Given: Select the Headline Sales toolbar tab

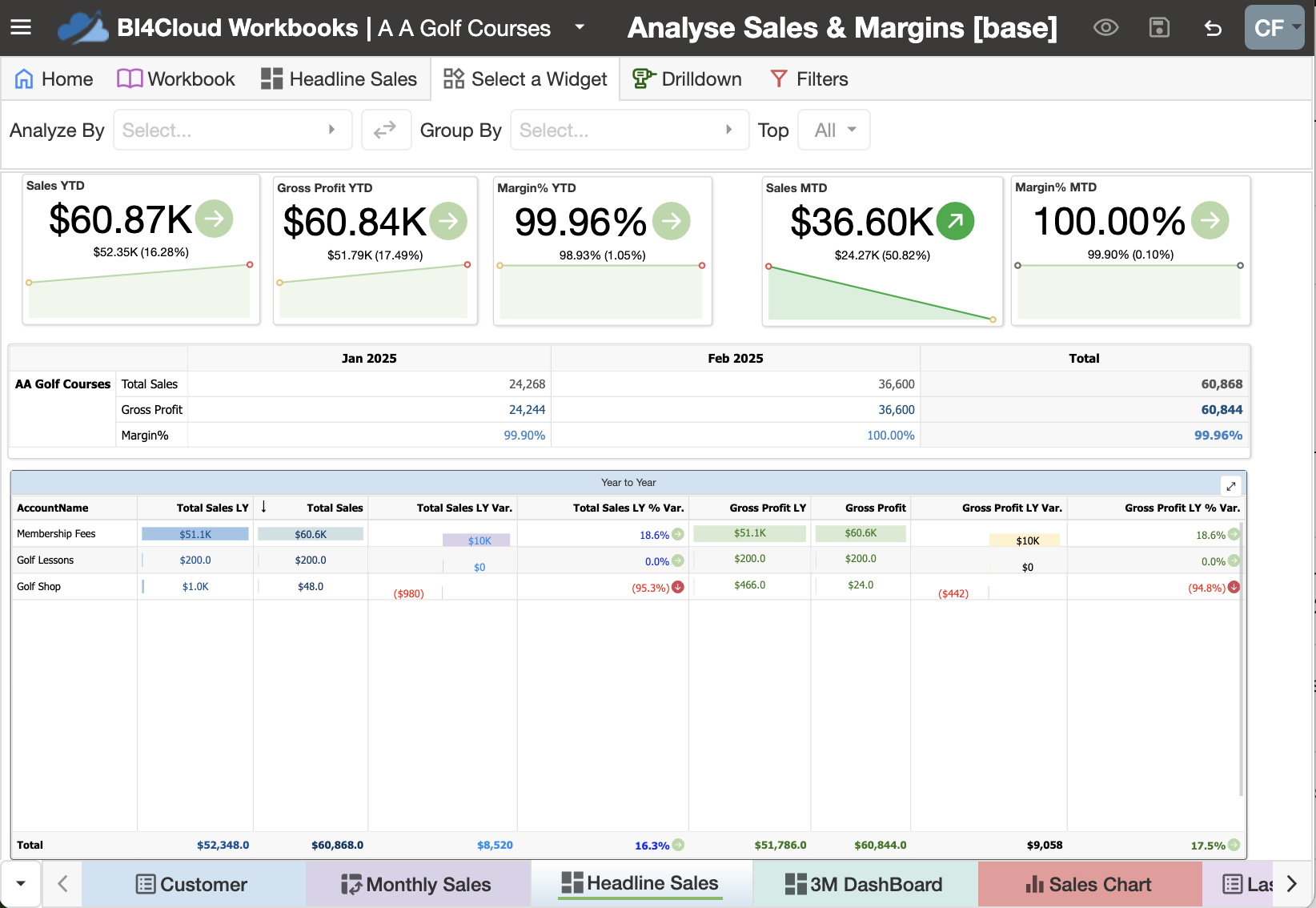Looking at the screenshot, I should (x=339, y=79).
